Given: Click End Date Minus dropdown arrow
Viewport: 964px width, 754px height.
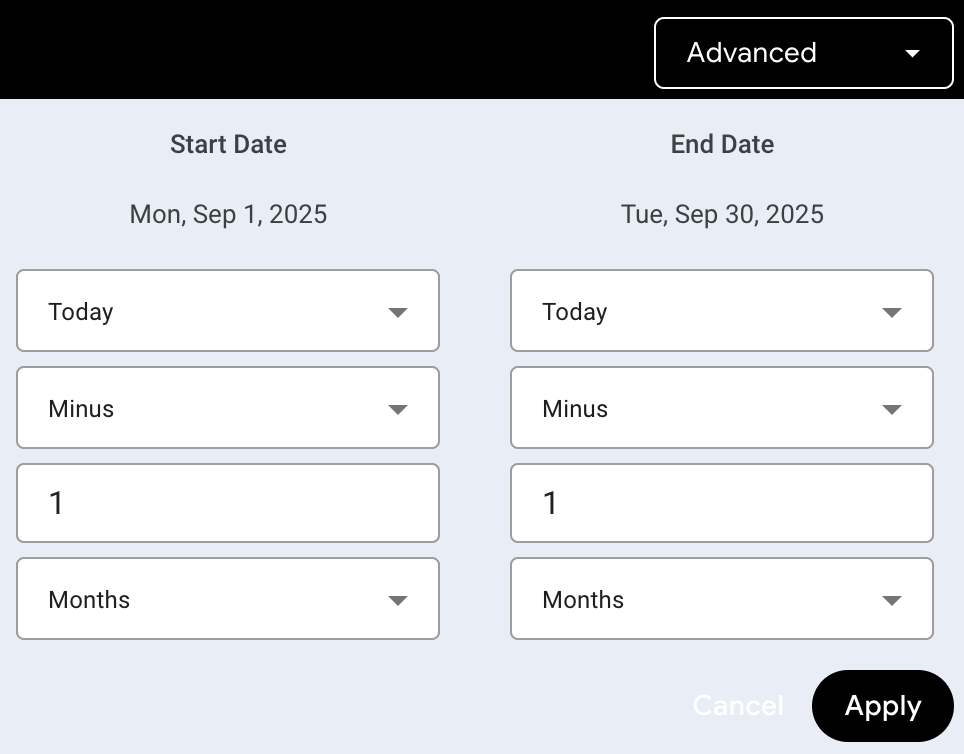Looking at the screenshot, I should (892, 409).
